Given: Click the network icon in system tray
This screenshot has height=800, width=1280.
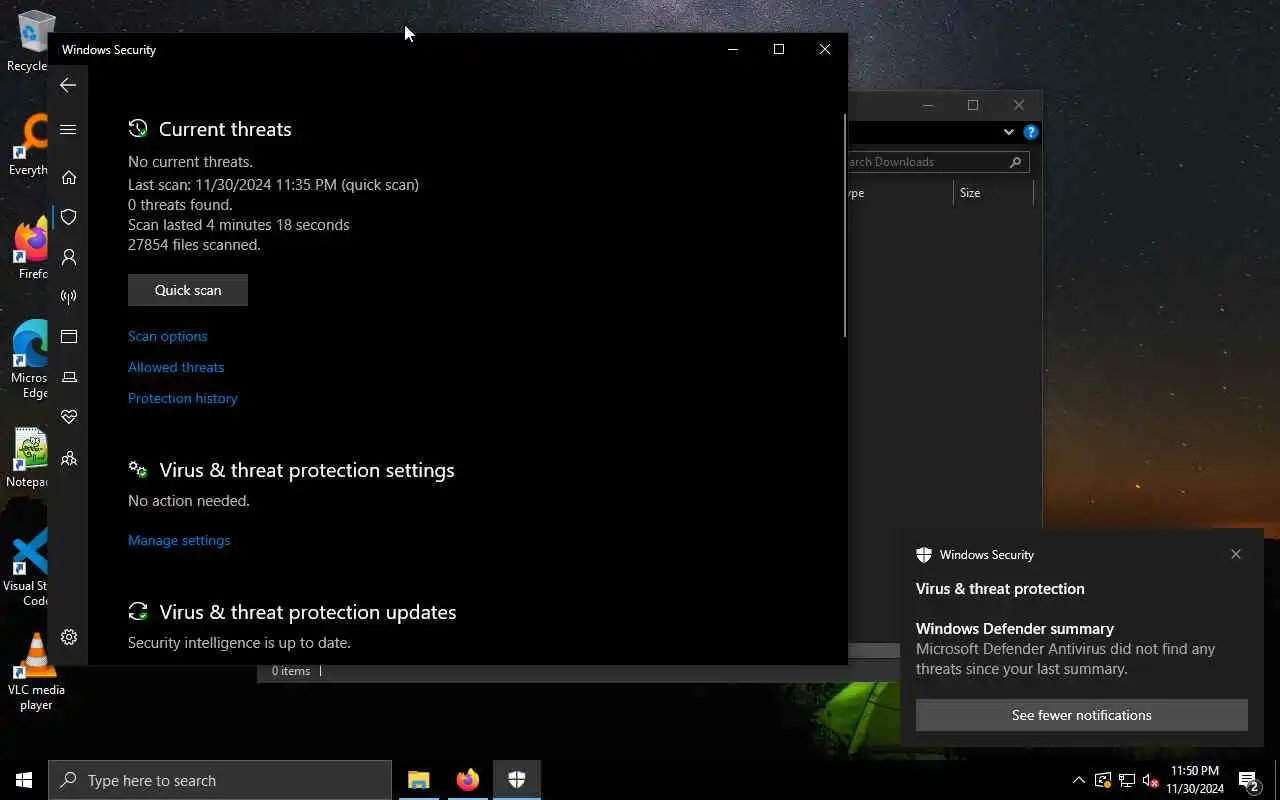Looking at the screenshot, I should 1127,780.
